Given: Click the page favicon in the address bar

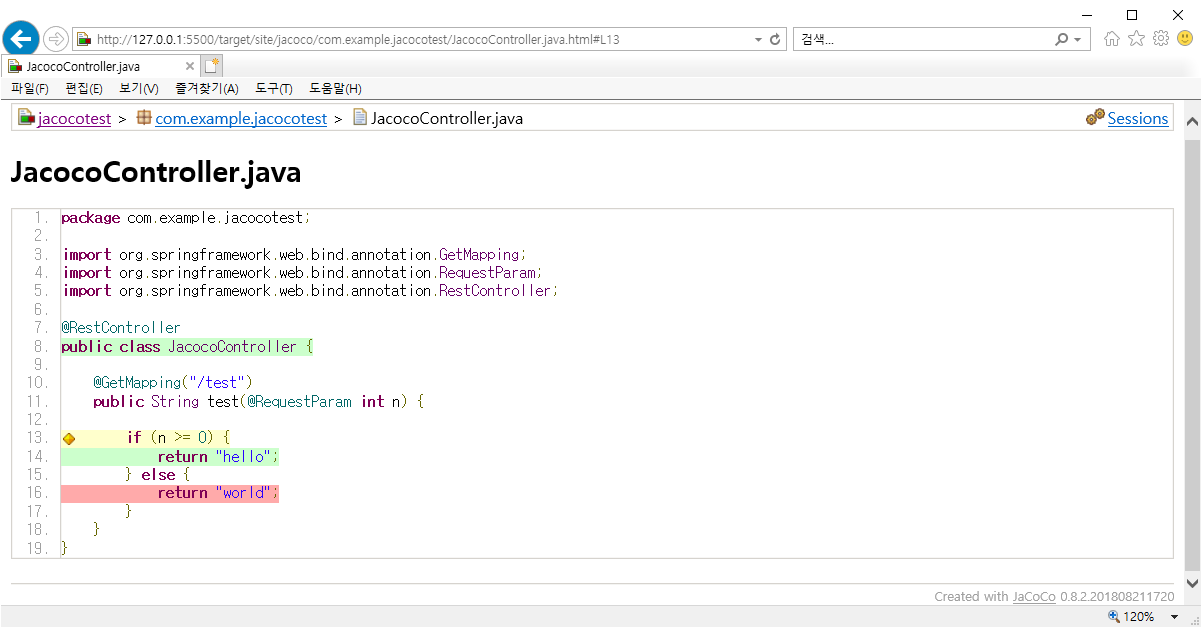Looking at the screenshot, I should click(x=84, y=40).
